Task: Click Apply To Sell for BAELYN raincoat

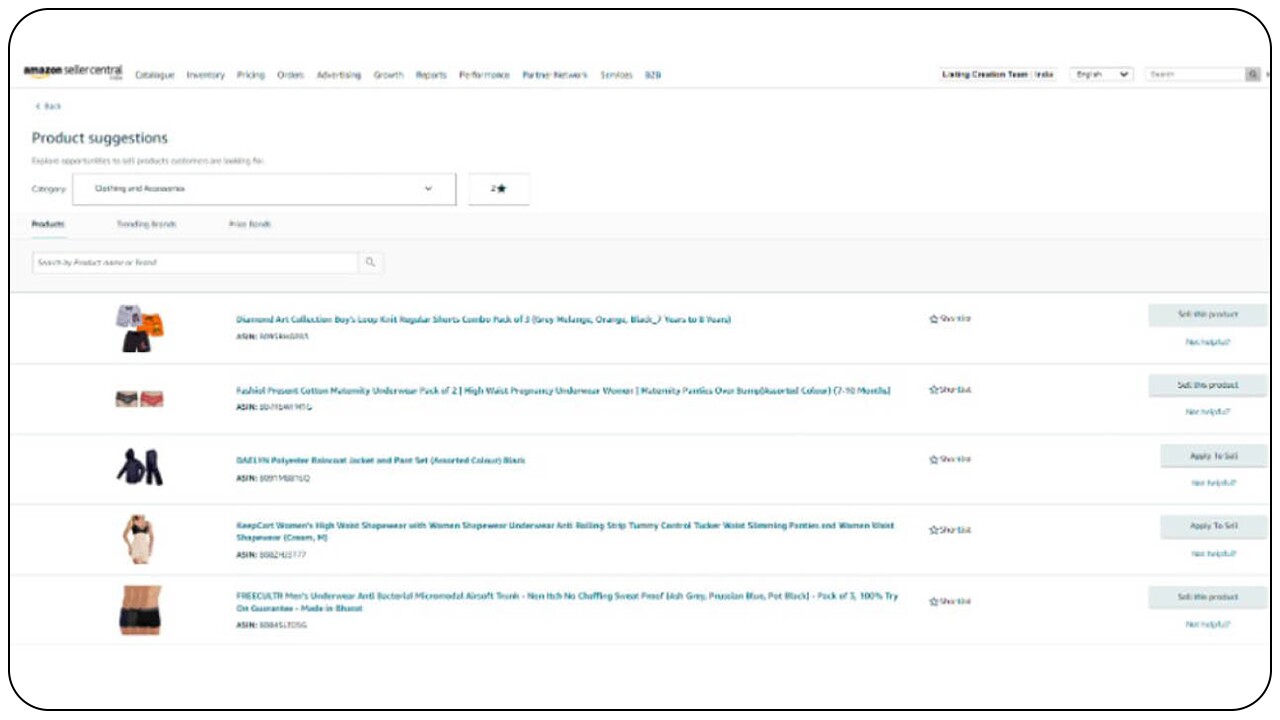Action: click(1213, 456)
